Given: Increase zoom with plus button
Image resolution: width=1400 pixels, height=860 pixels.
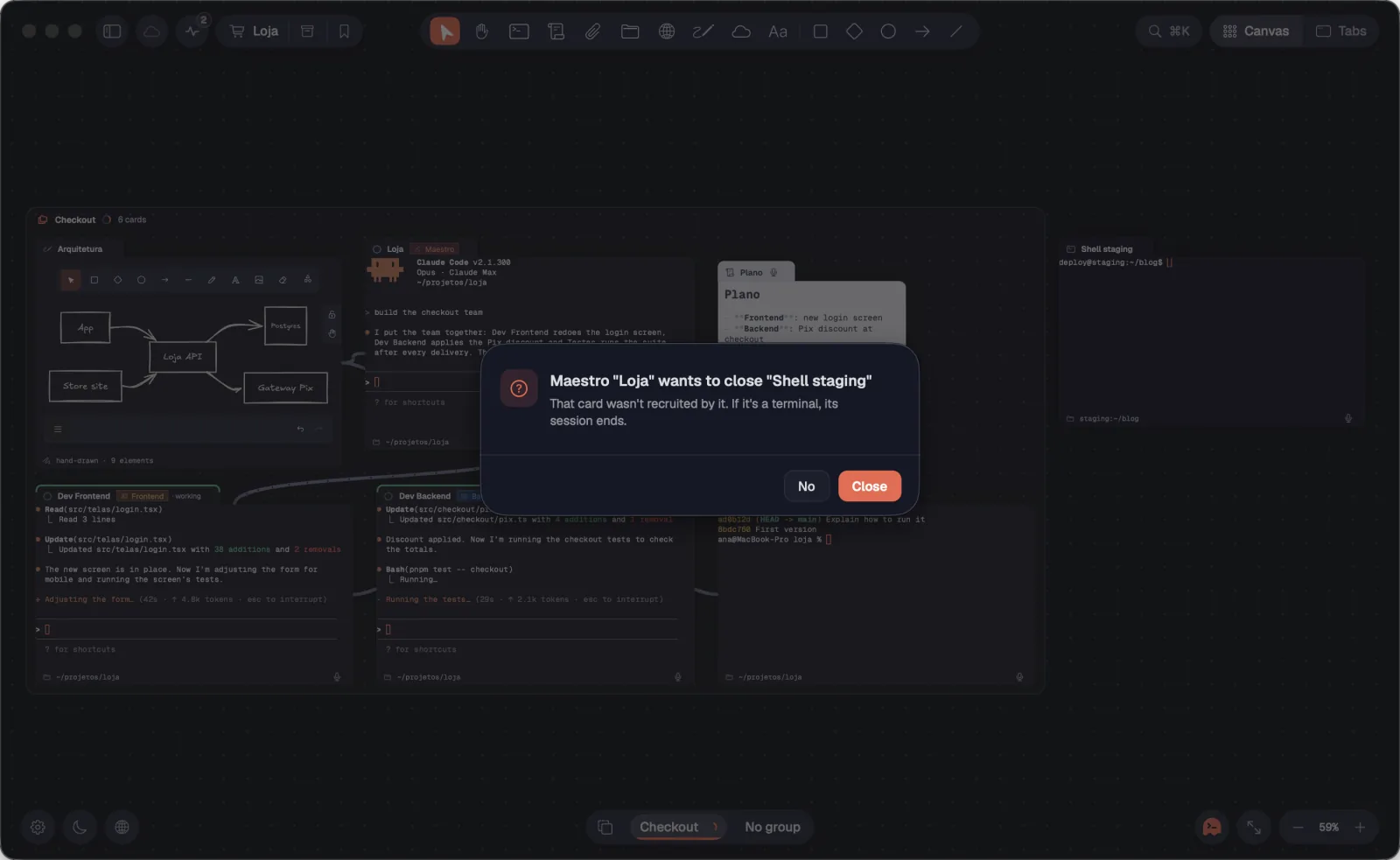Looking at the screenshot, I should [1360, 827].
